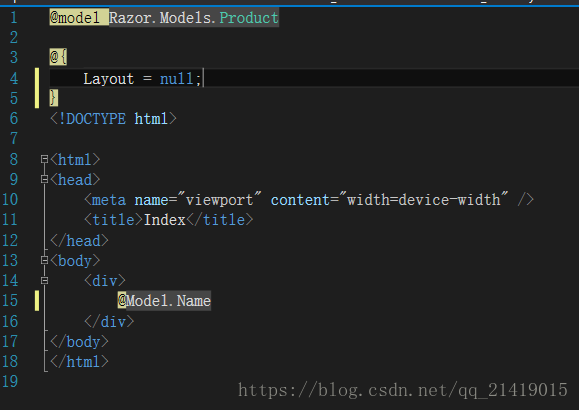Click the closing brace on line 5
The image size is (579, 410).
click(54, 98)
